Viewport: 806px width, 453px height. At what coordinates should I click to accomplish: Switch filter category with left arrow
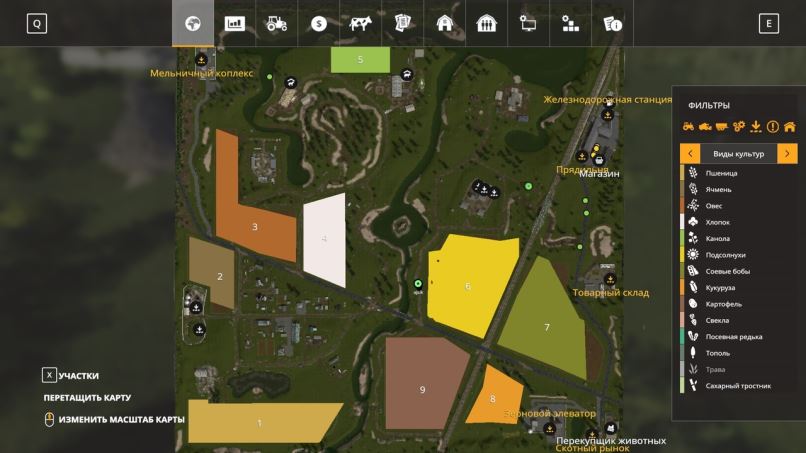689,154
